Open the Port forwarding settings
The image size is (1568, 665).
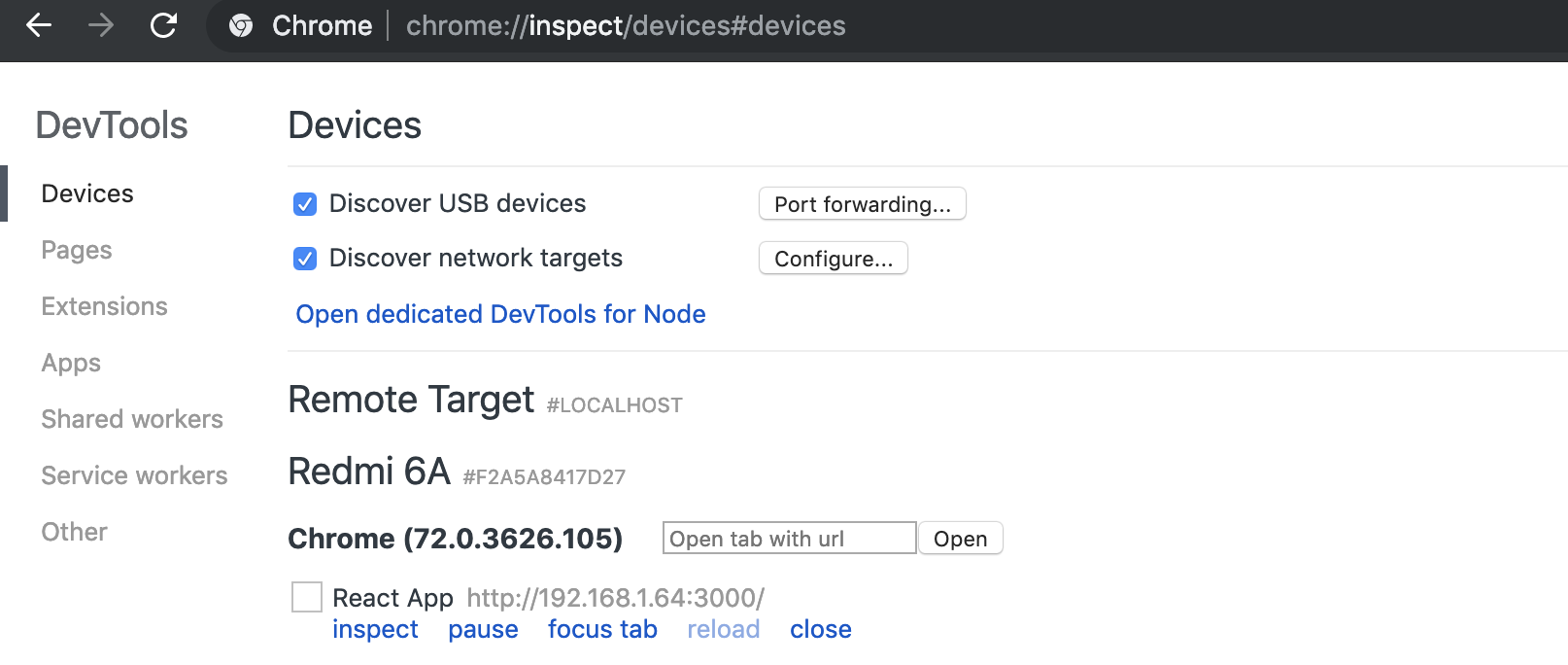(x=863, y=204)
